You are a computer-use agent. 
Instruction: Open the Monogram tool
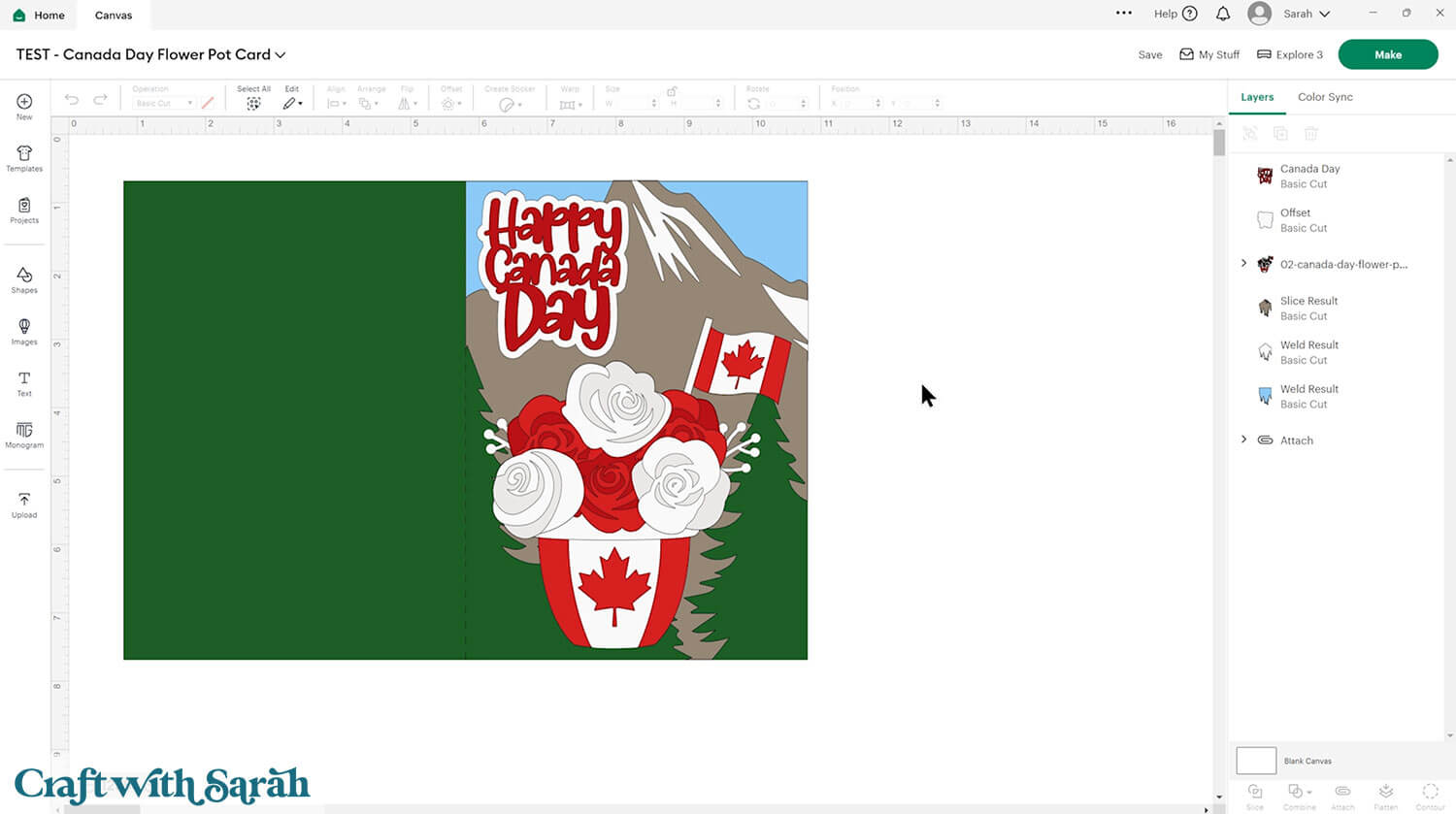coord(24,435)
